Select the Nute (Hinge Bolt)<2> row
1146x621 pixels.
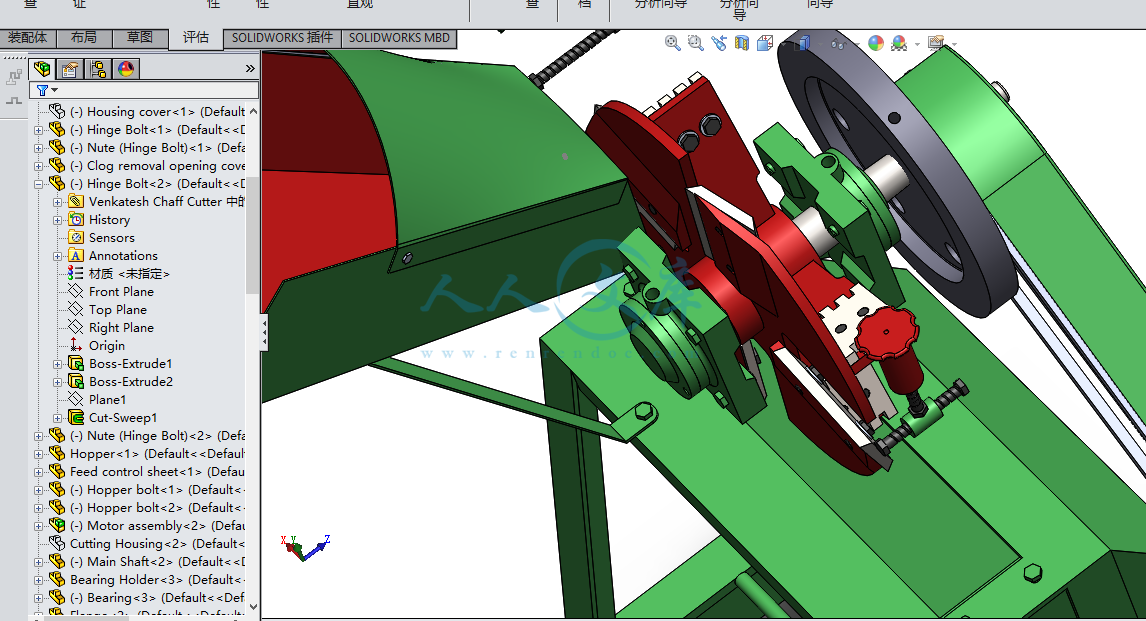point(146,435)
